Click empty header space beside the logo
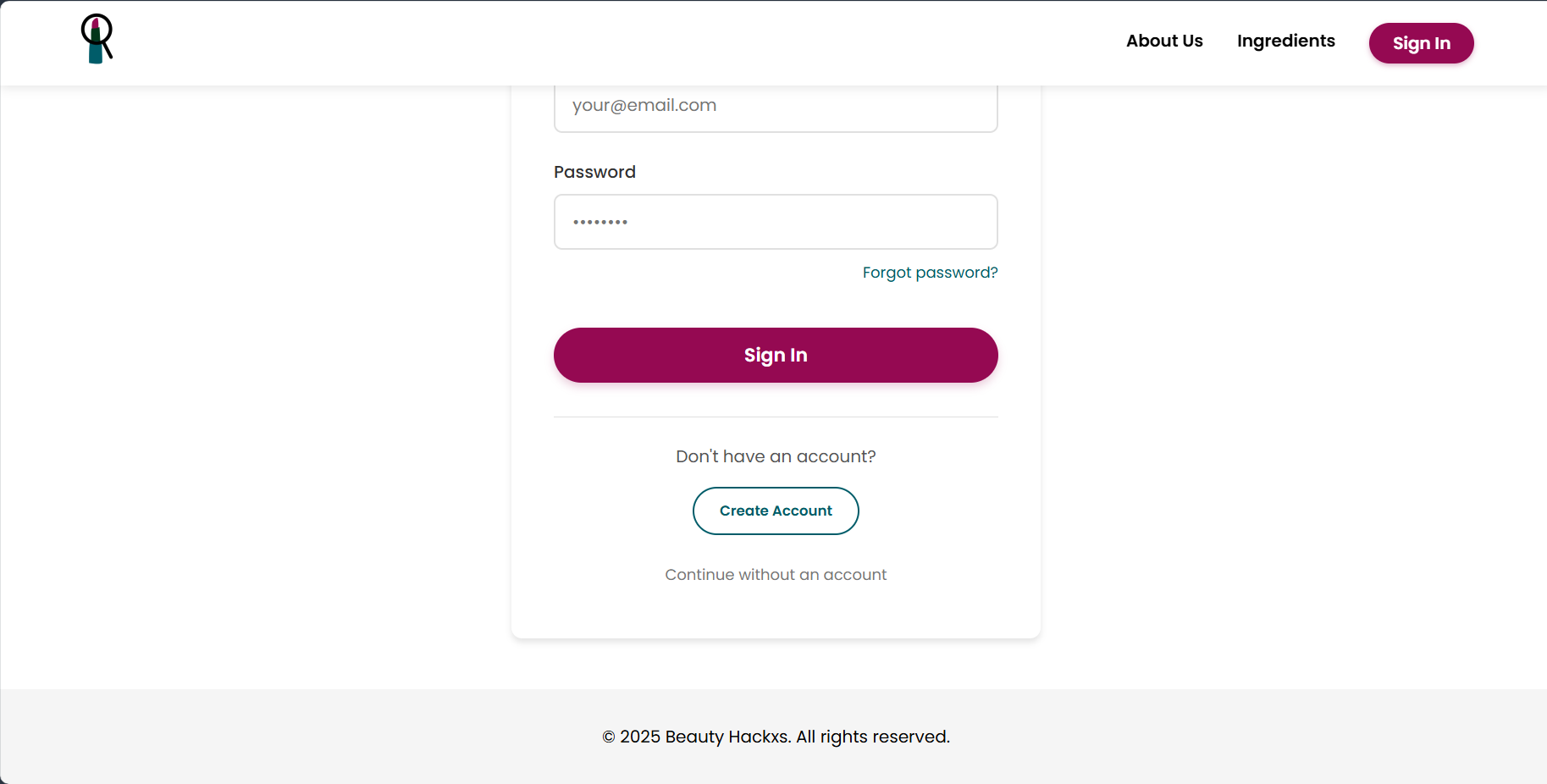Image resolution: width=1547 pixels, height=784 pixels. coord(593,42)
